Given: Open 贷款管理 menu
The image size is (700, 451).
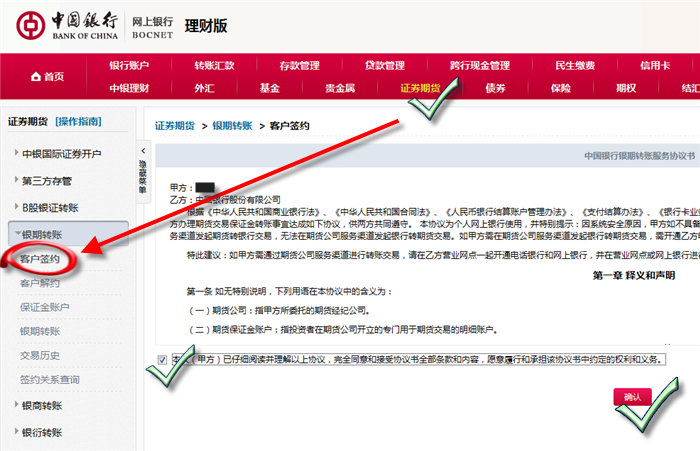Looking at the screenshot, I should click(385, 66).
